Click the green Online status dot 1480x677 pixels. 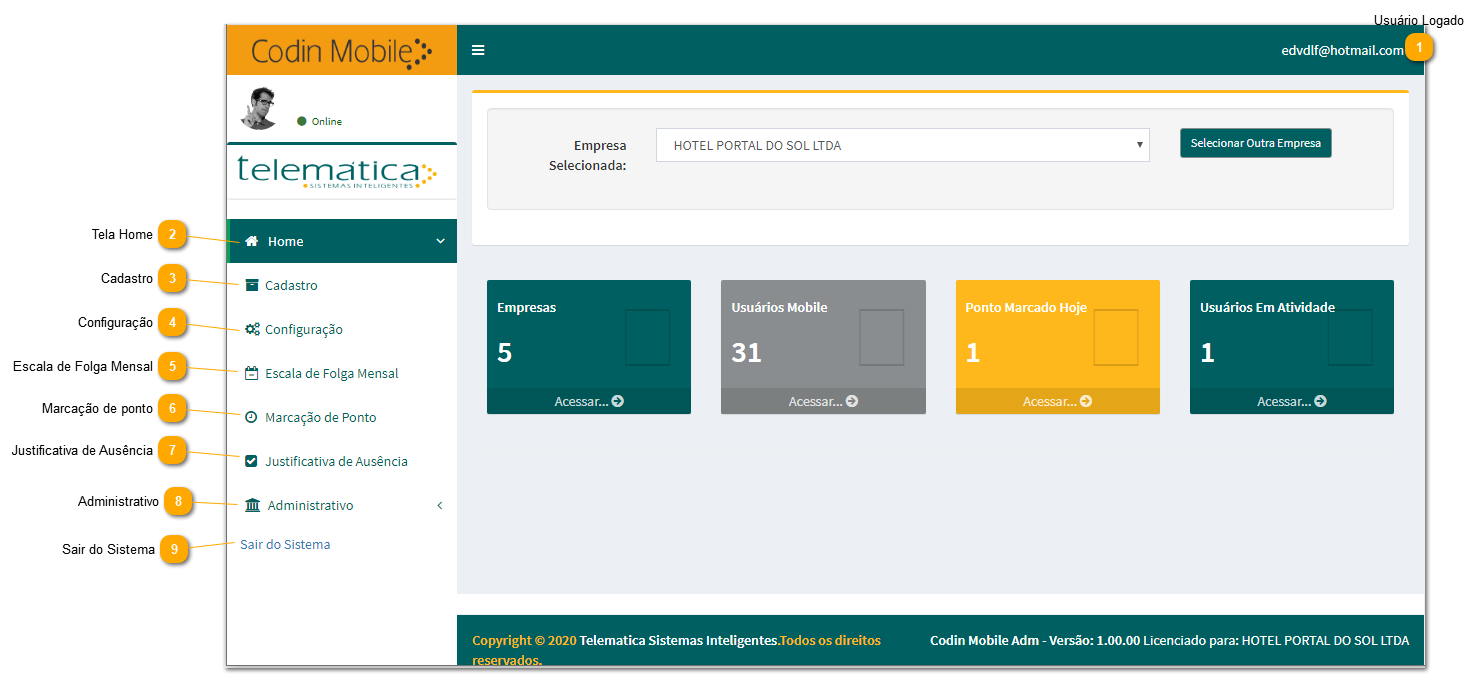[x=302, y=121]
